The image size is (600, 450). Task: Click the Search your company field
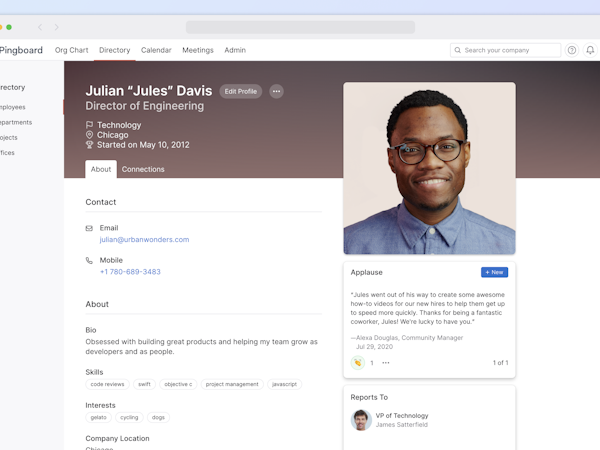[505, 50]
